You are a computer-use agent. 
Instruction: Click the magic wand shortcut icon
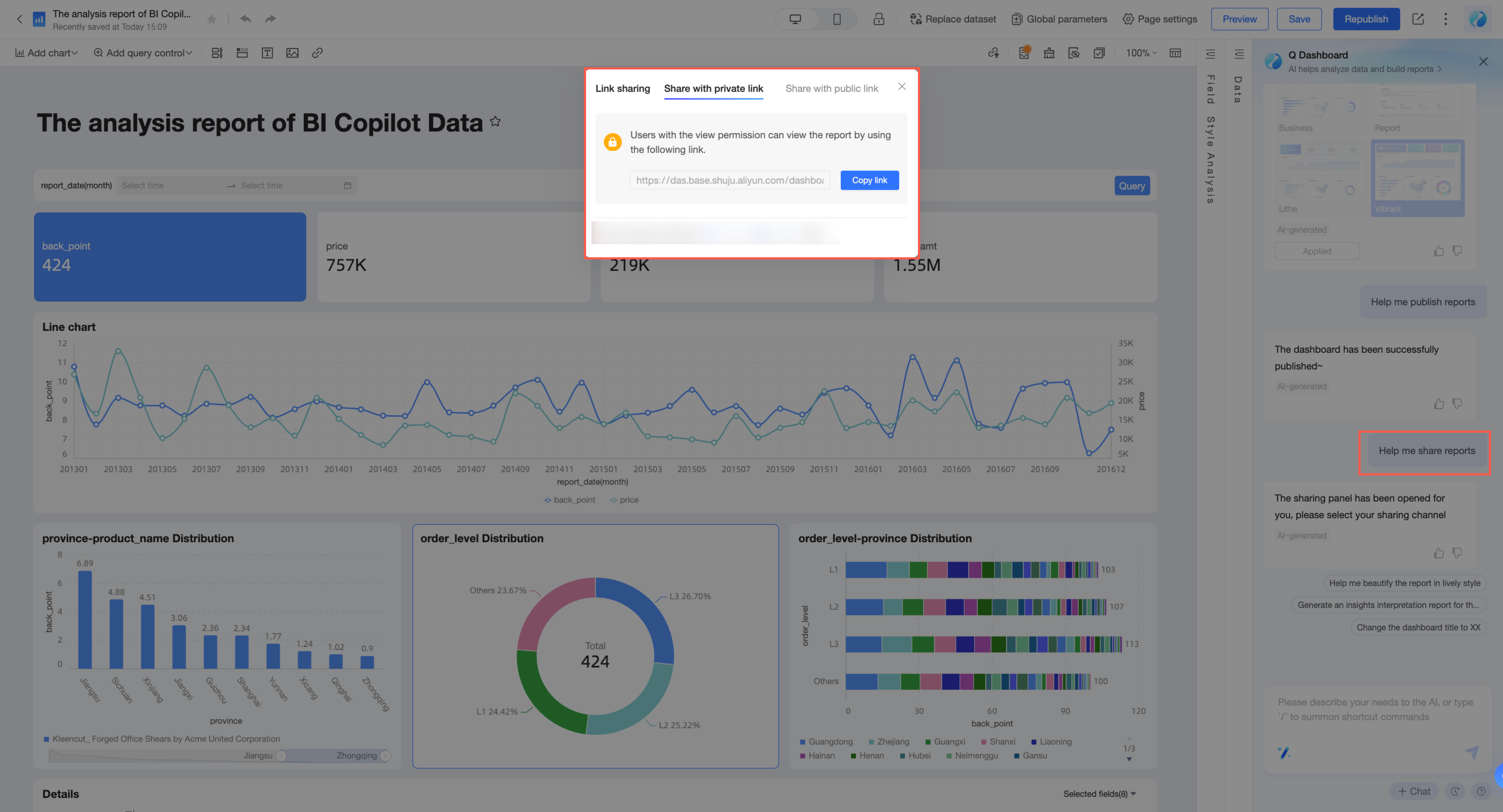pos(1284,753)
